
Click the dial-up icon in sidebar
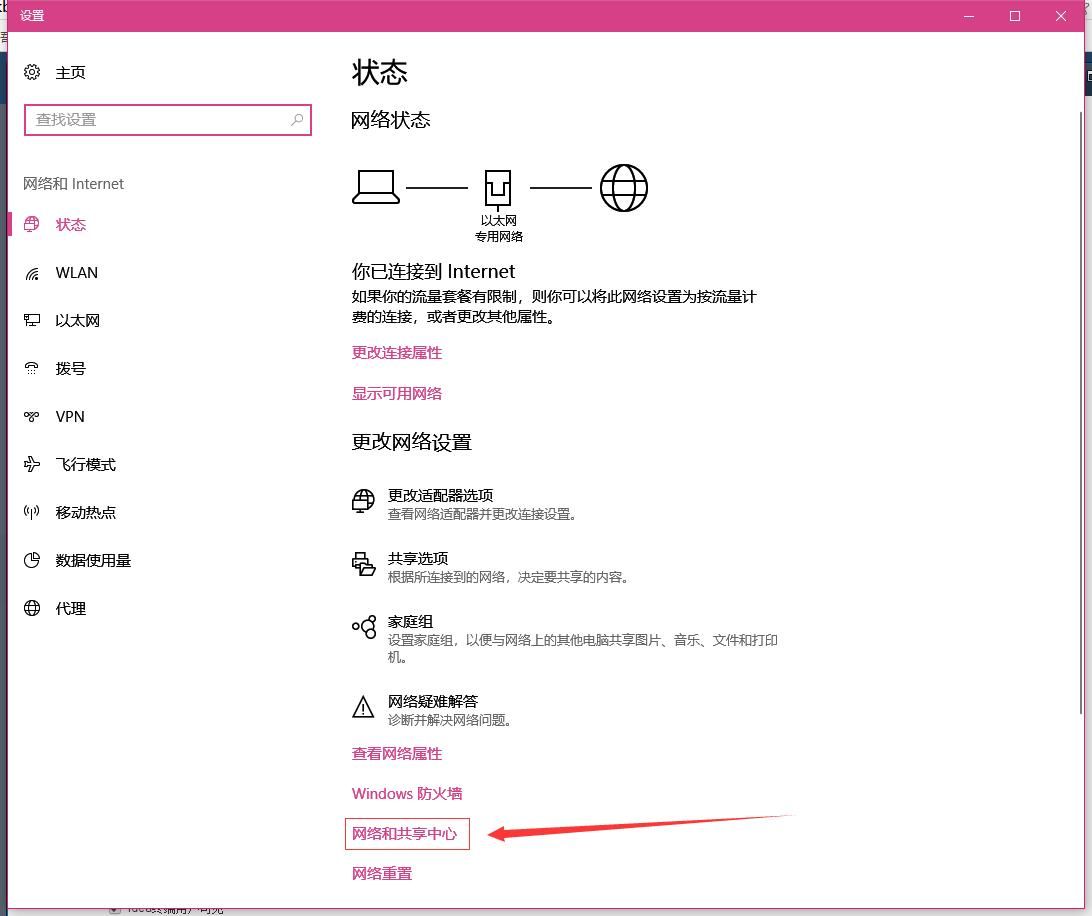tap(32, 369)
